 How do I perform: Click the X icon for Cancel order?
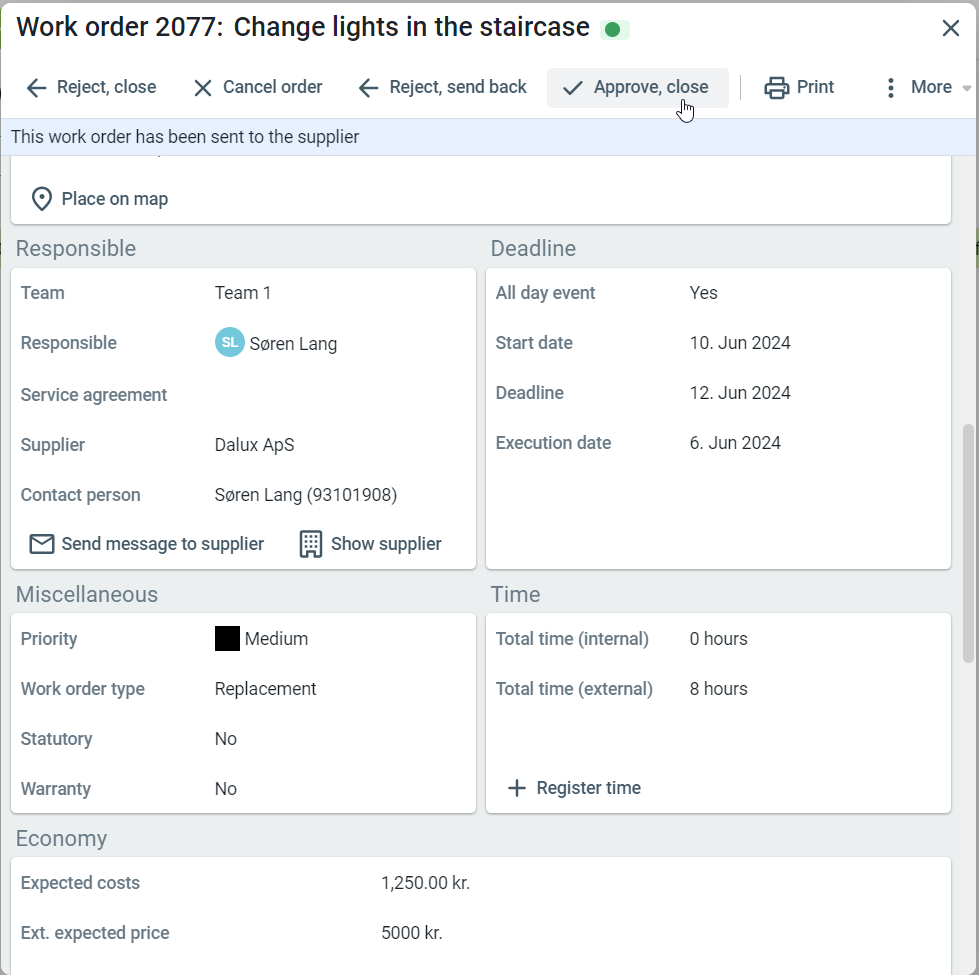click(x=203, y=88)
